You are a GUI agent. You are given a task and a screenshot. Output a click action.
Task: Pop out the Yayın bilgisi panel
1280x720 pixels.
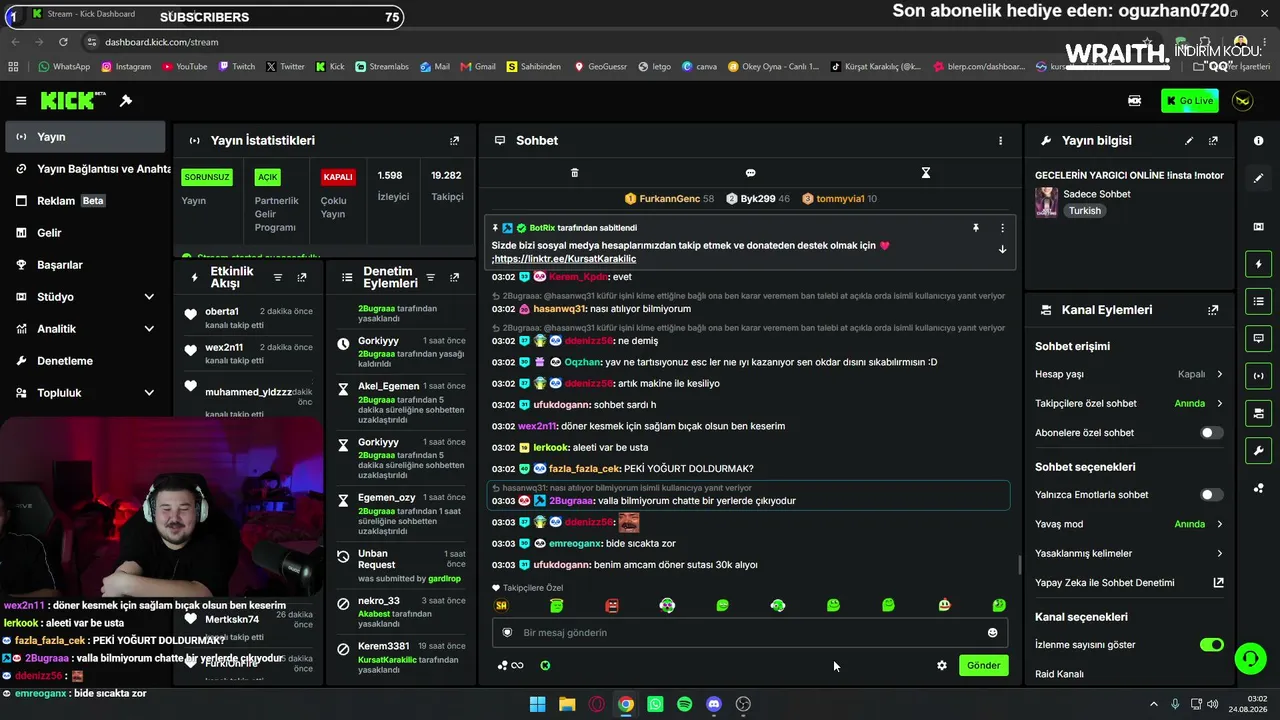click(x=1214, y=141)
